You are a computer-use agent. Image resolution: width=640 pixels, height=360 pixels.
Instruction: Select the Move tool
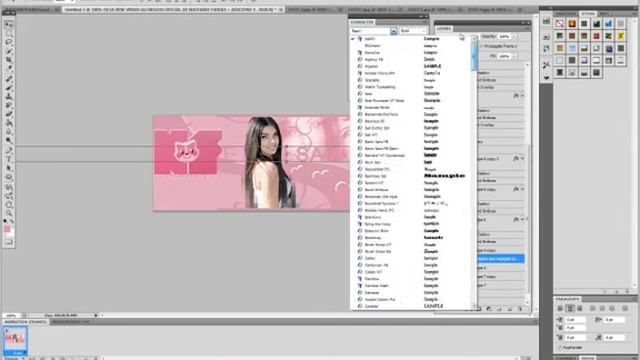coord(9,25)
